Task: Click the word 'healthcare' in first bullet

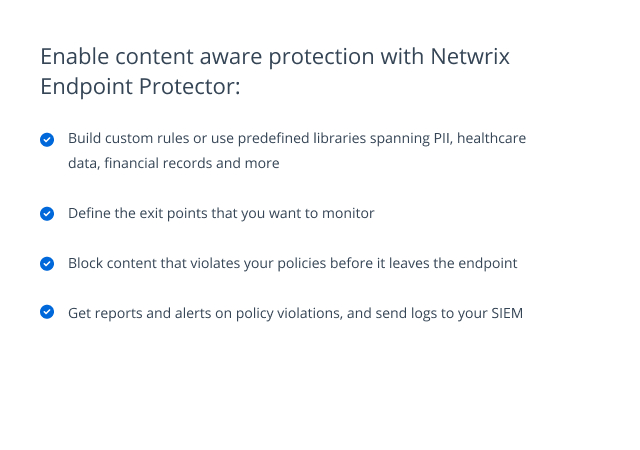Action: (491, 138)
